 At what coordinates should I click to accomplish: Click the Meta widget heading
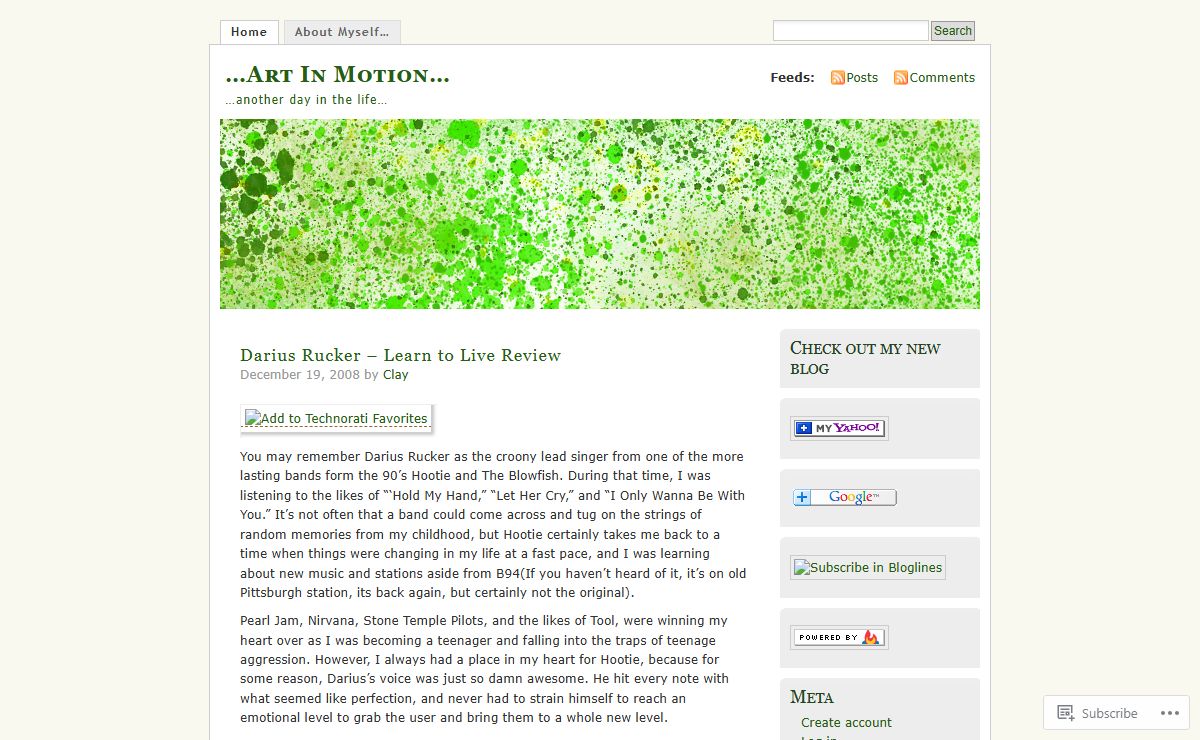pyautogui.click(x=812, y=697)
